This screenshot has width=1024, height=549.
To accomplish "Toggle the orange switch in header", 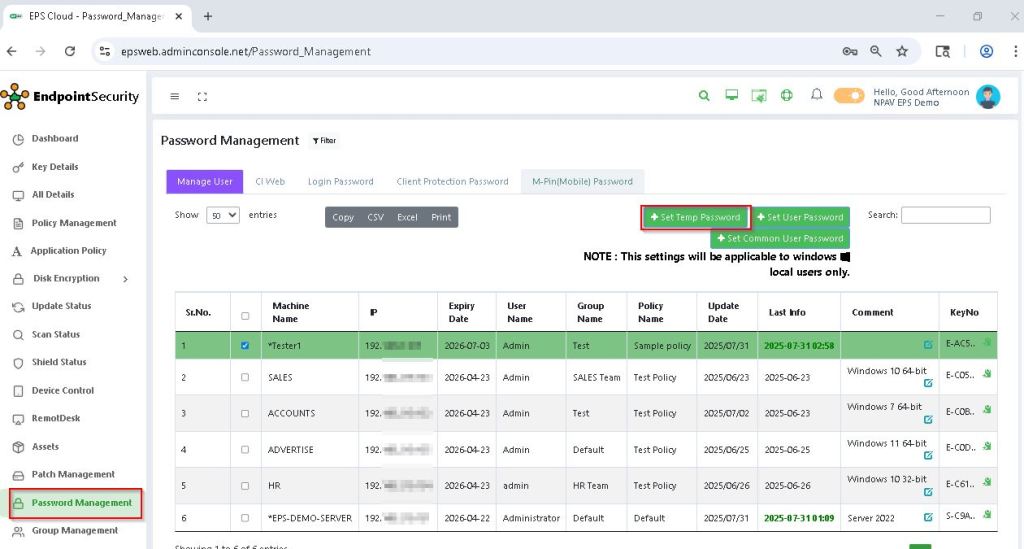I will [849, 96].
